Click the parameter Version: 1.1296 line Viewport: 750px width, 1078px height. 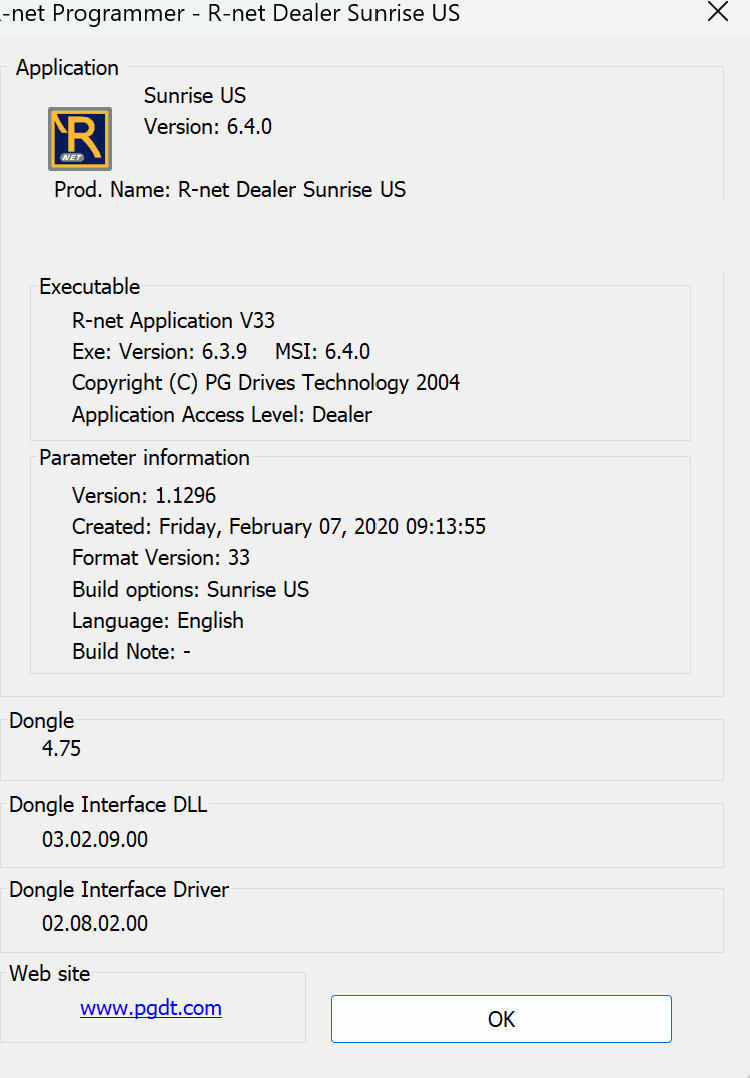tap(144, 496)
